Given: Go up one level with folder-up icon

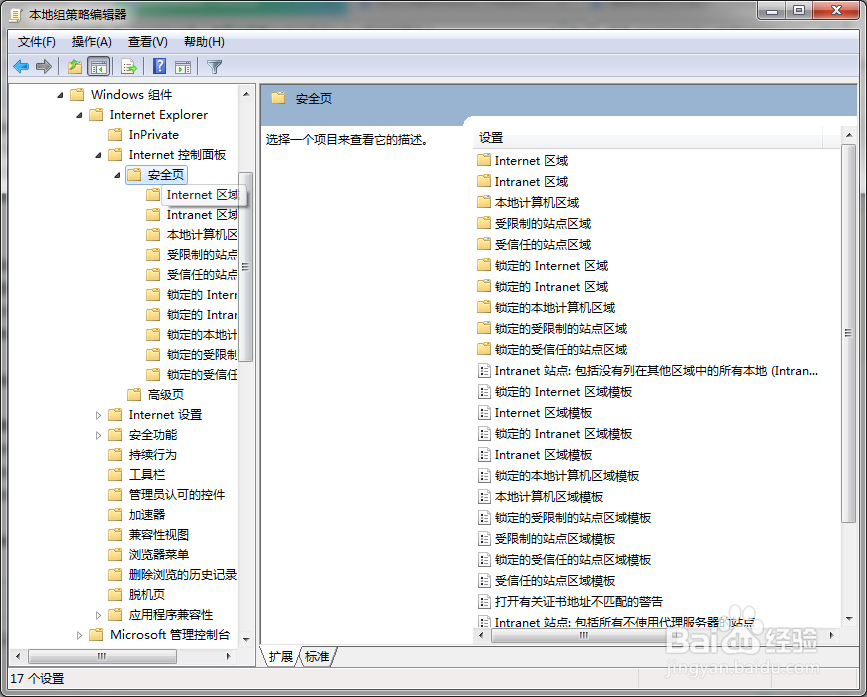Looking at the screenshot, I should 75,67.
